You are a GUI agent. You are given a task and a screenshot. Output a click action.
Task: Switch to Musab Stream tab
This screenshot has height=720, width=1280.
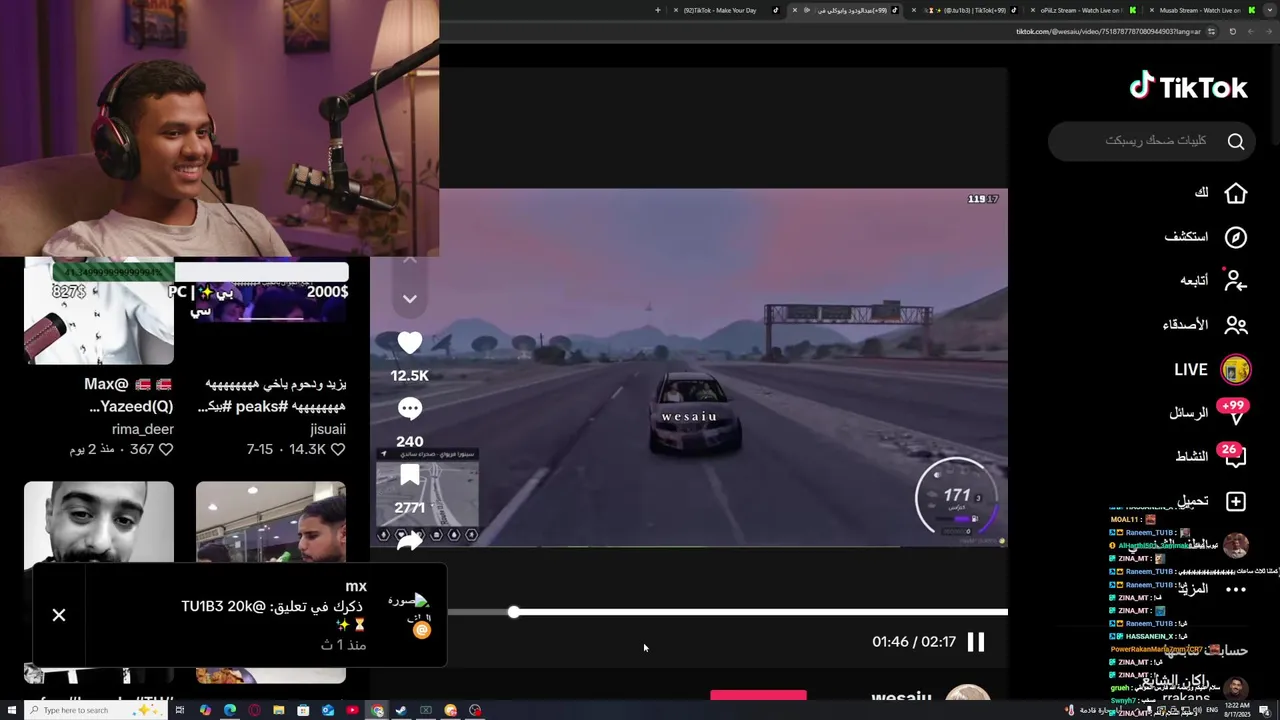pyautogui.click(x=1203, y=10)
